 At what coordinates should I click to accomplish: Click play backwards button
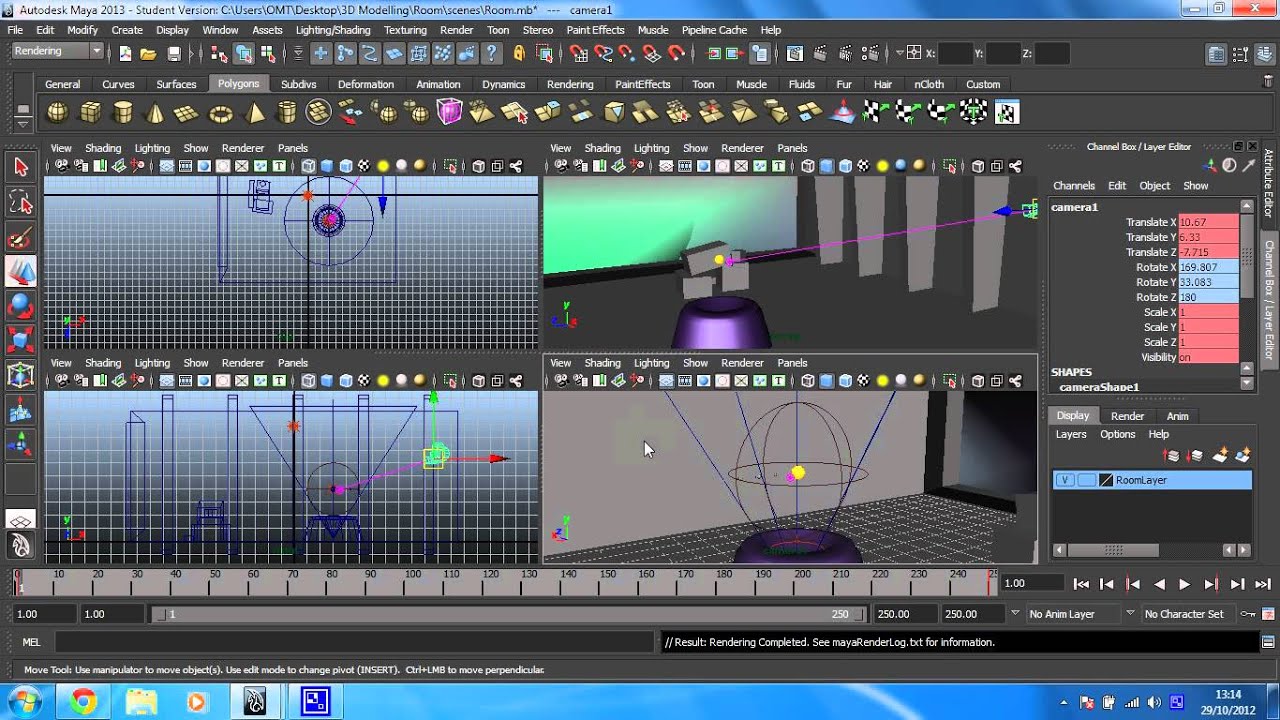pyautogui.click(x=1159, y=584)
